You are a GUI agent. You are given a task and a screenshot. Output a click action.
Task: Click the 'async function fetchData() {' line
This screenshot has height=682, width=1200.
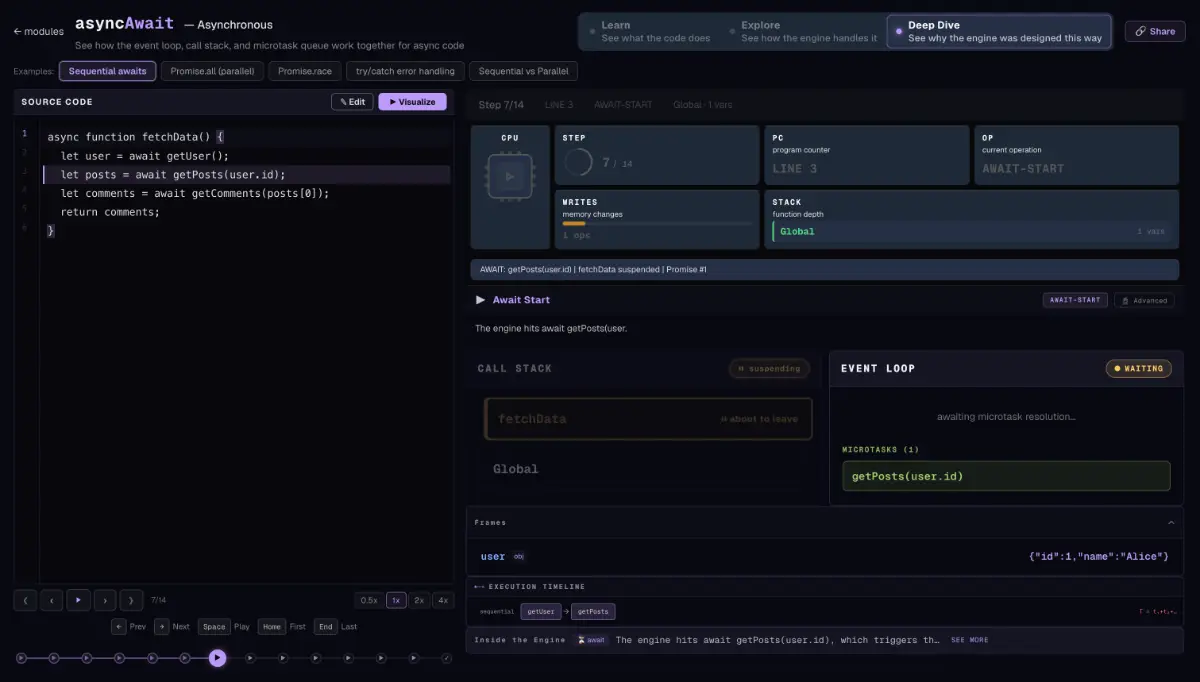pyautogui.click(x=136, y=137)
